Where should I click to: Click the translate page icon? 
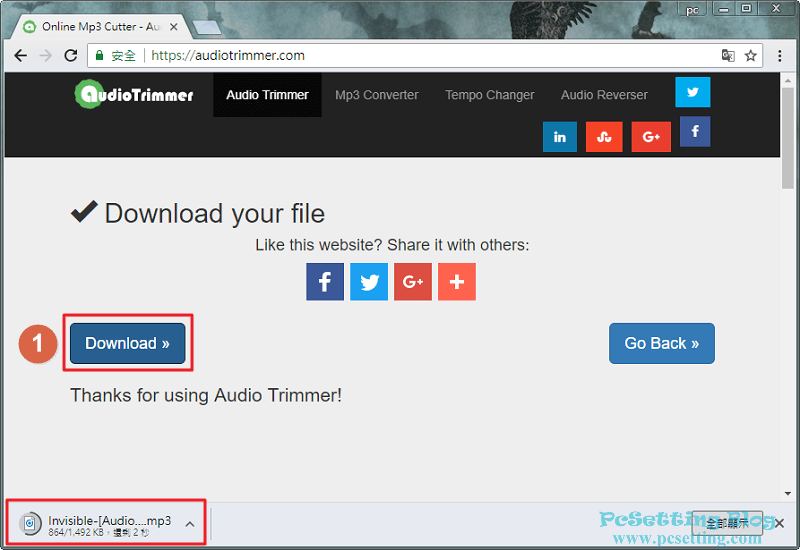point(728,55)
